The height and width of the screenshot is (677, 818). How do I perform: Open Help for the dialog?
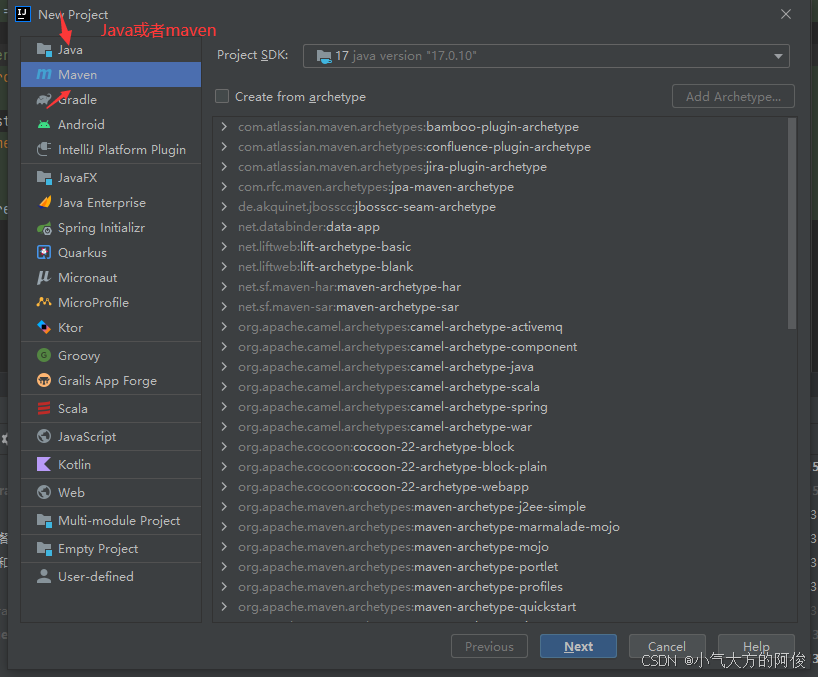(x=756, y=646)
